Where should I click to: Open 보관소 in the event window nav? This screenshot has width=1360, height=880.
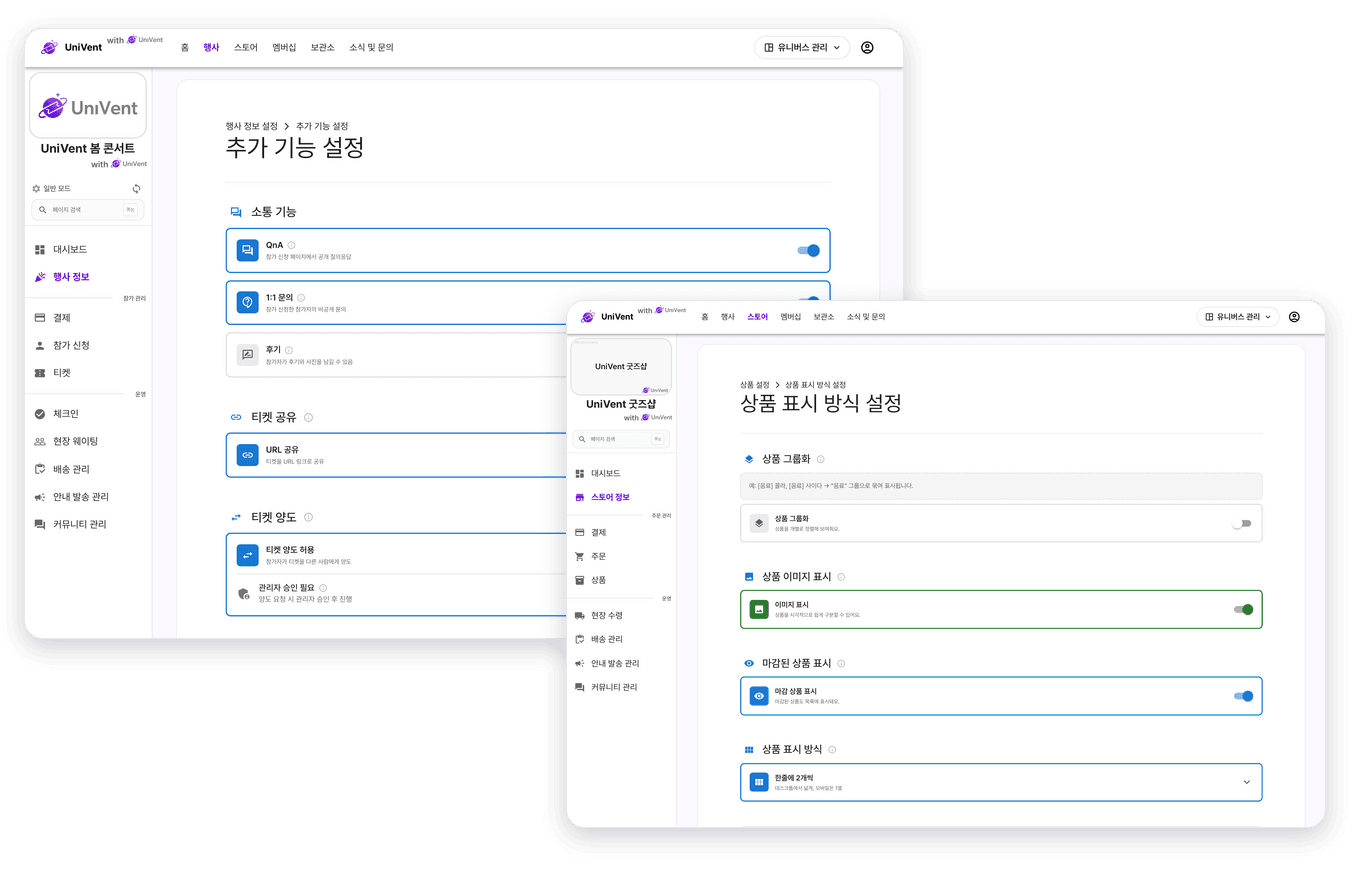pos(322,47)
